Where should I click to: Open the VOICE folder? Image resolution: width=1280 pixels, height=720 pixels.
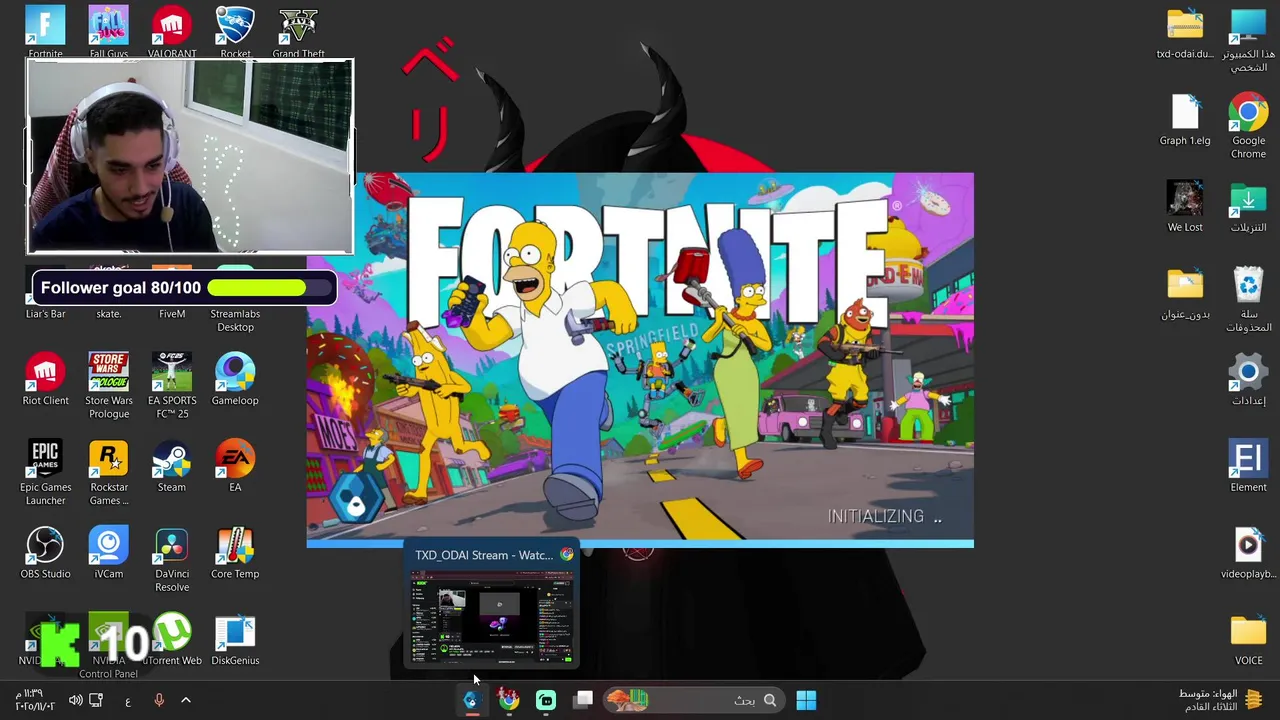click(1248, 640)
